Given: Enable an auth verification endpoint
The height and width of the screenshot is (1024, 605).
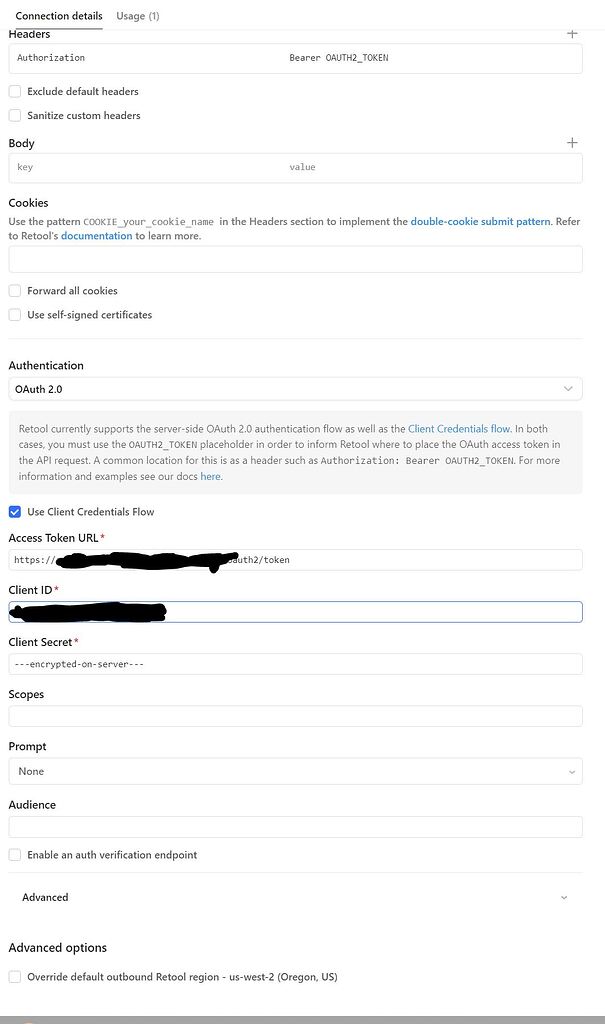Looking at the screenshot, I should point(14,854).
